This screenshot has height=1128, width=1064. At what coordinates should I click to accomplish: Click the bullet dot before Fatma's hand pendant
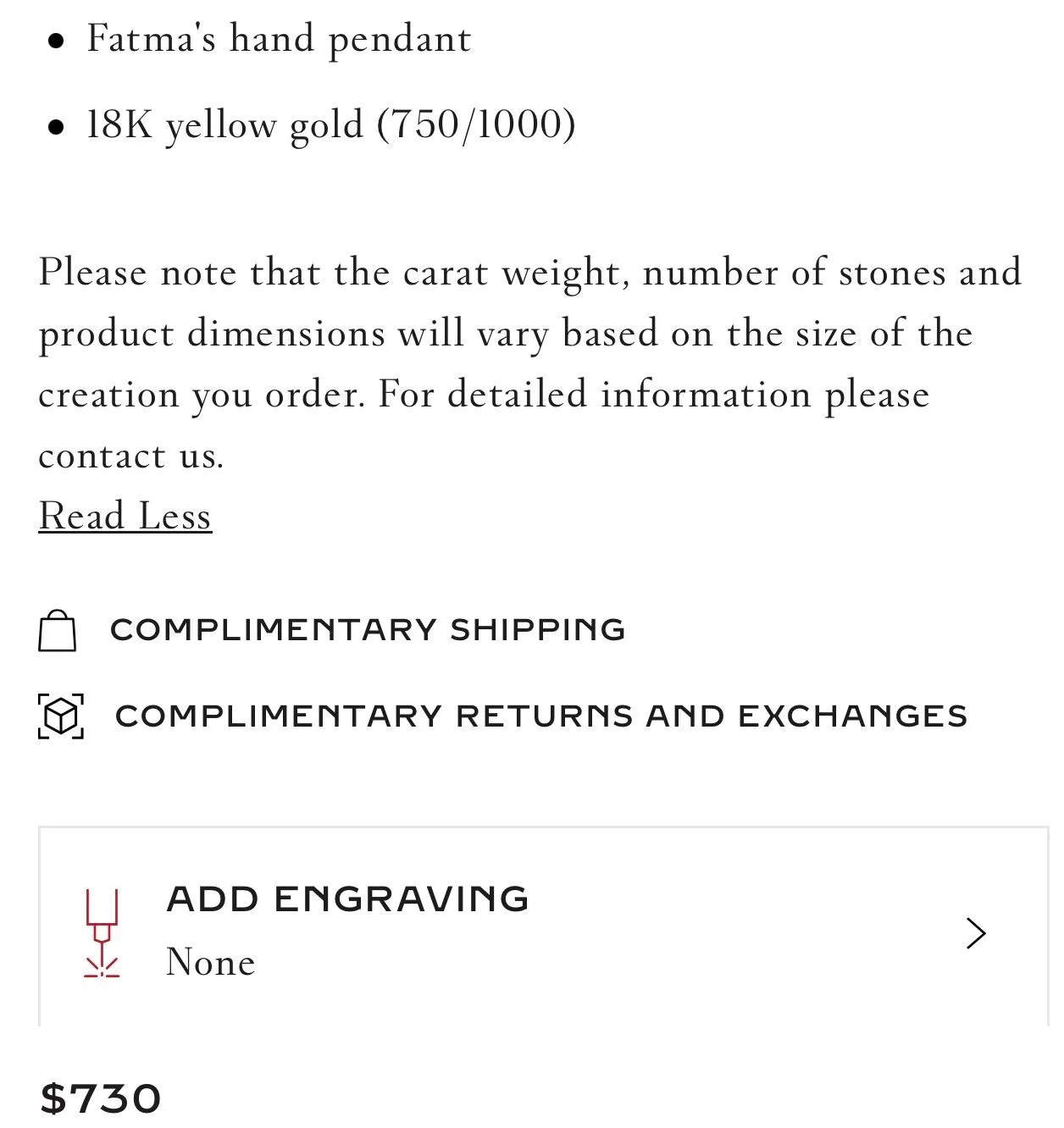[x=57, y=41]
